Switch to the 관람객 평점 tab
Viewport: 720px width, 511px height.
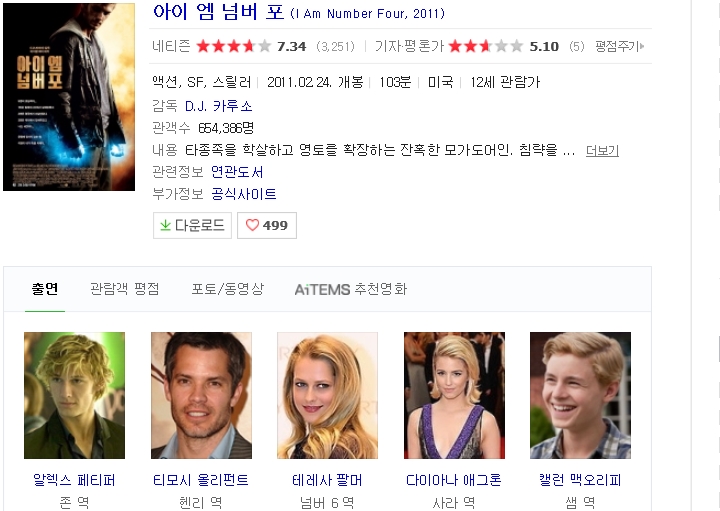click(125, 289)
